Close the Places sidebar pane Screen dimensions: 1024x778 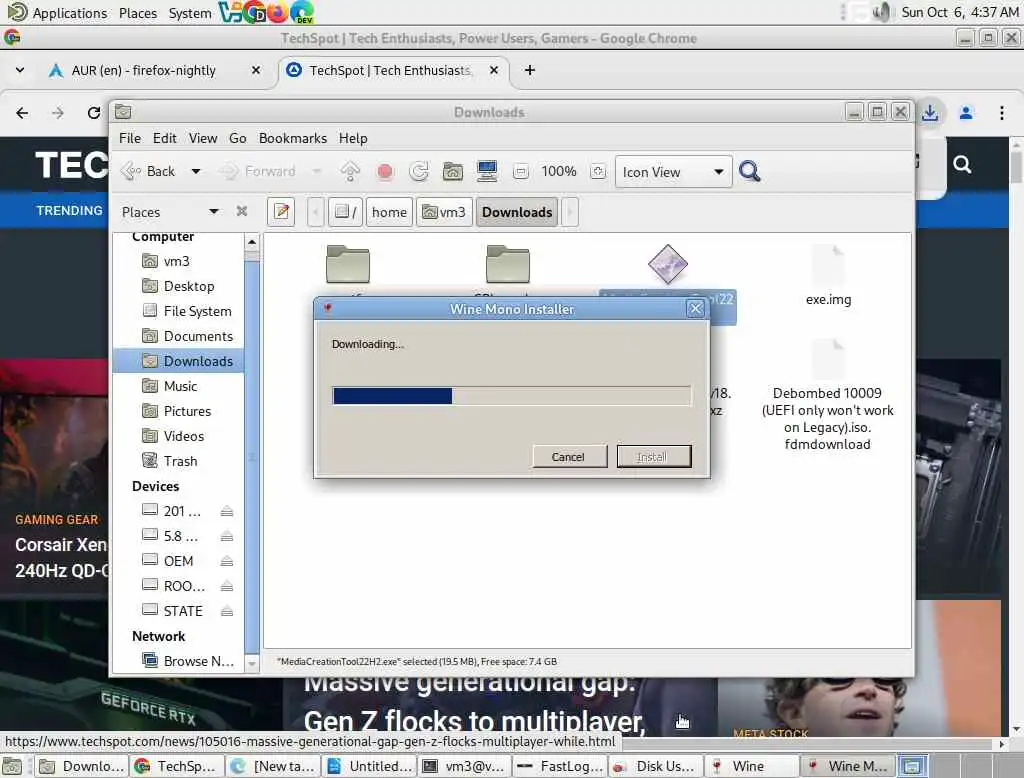tap(242, 211)
